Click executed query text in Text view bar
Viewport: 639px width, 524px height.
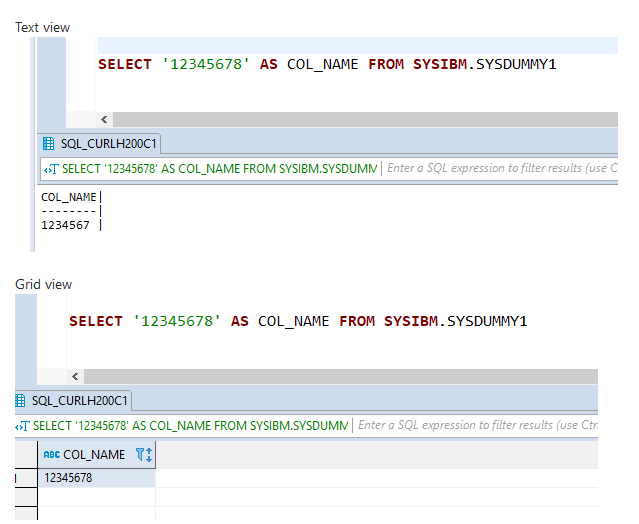click(x=219, y=169)
